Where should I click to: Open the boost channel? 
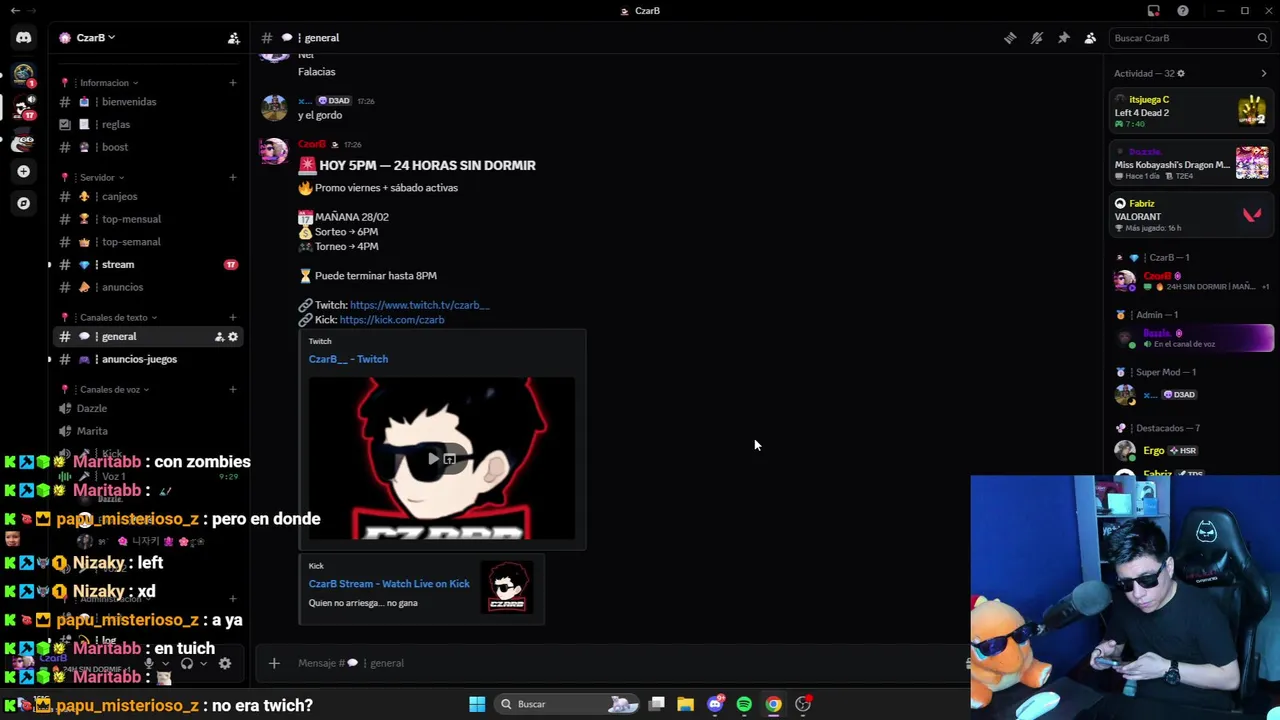point(148,147)
